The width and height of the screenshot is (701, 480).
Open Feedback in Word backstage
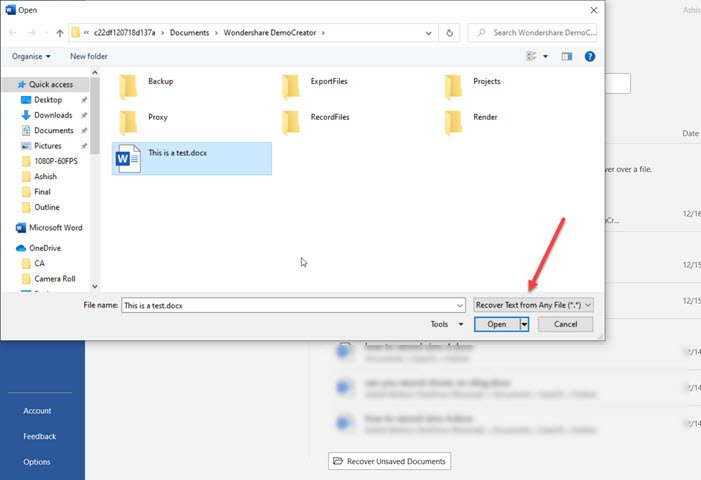coord(39,436)
